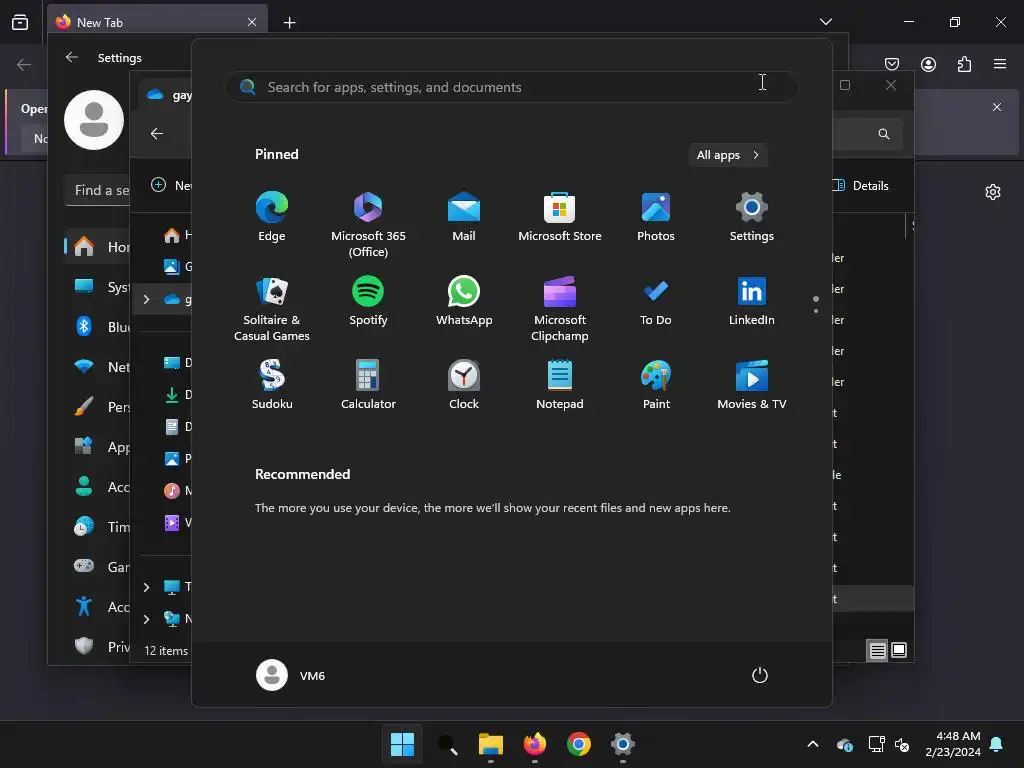Screen dimensions: 1024x768
Task: Launch Paint
Action: click(x=656, y=385)
